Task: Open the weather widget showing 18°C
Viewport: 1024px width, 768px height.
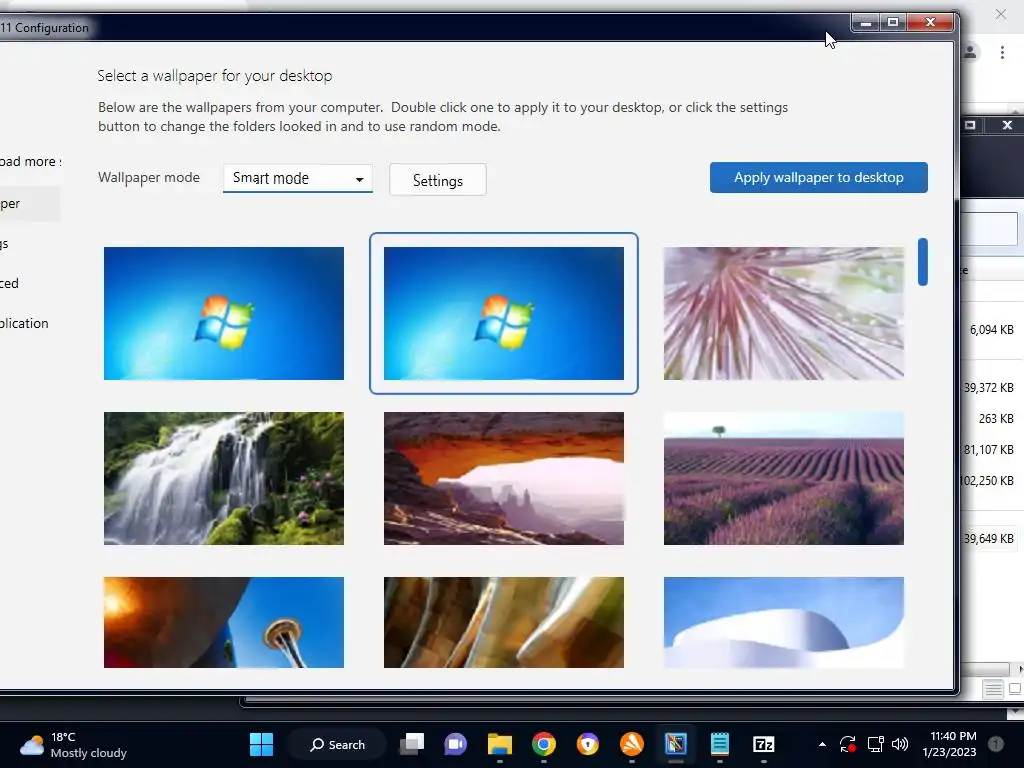Action: [x=73, y=745]
